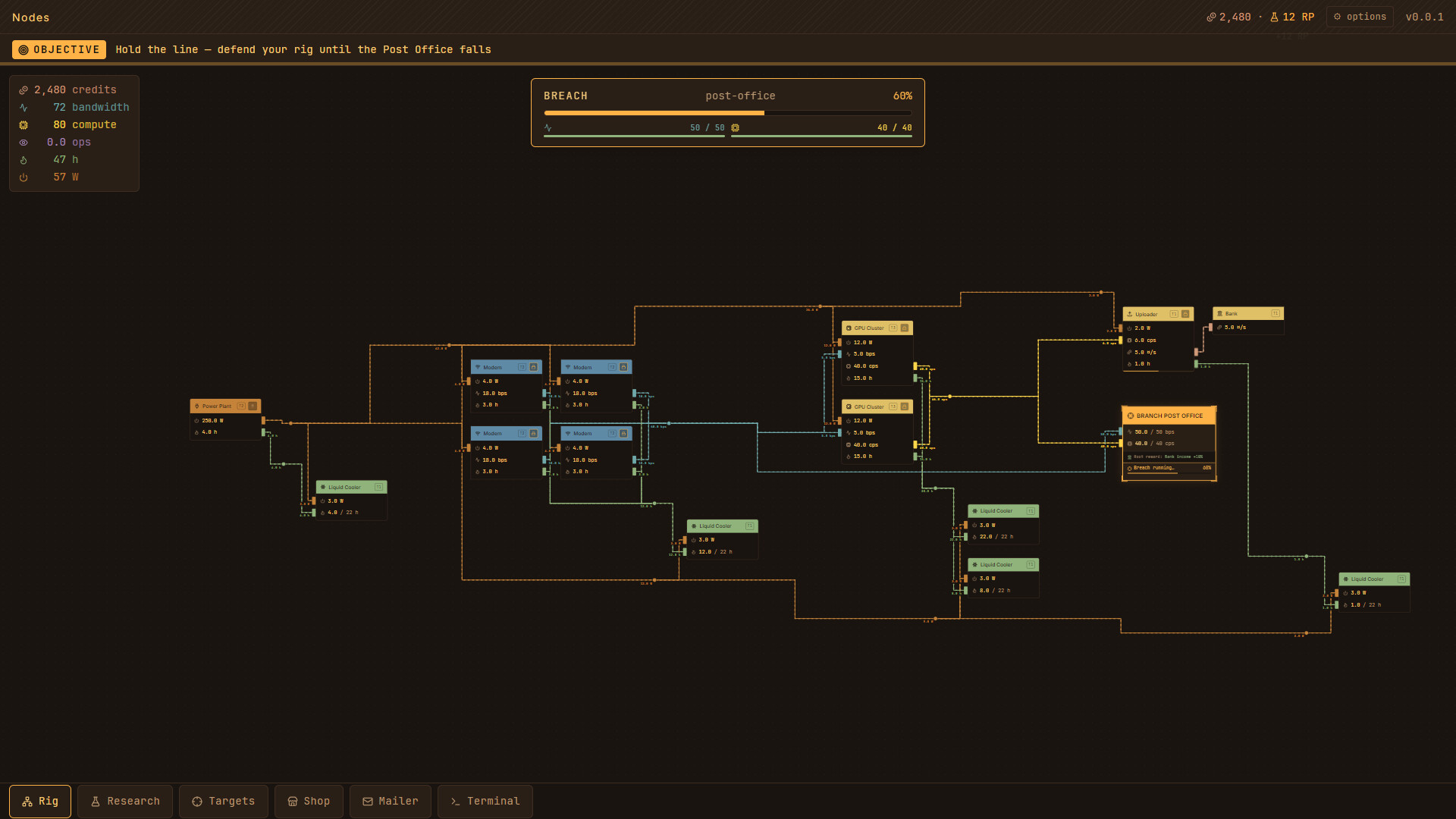Go to the Shop tab
This screenshot has width=1456, height=819.
coord(309,802)
